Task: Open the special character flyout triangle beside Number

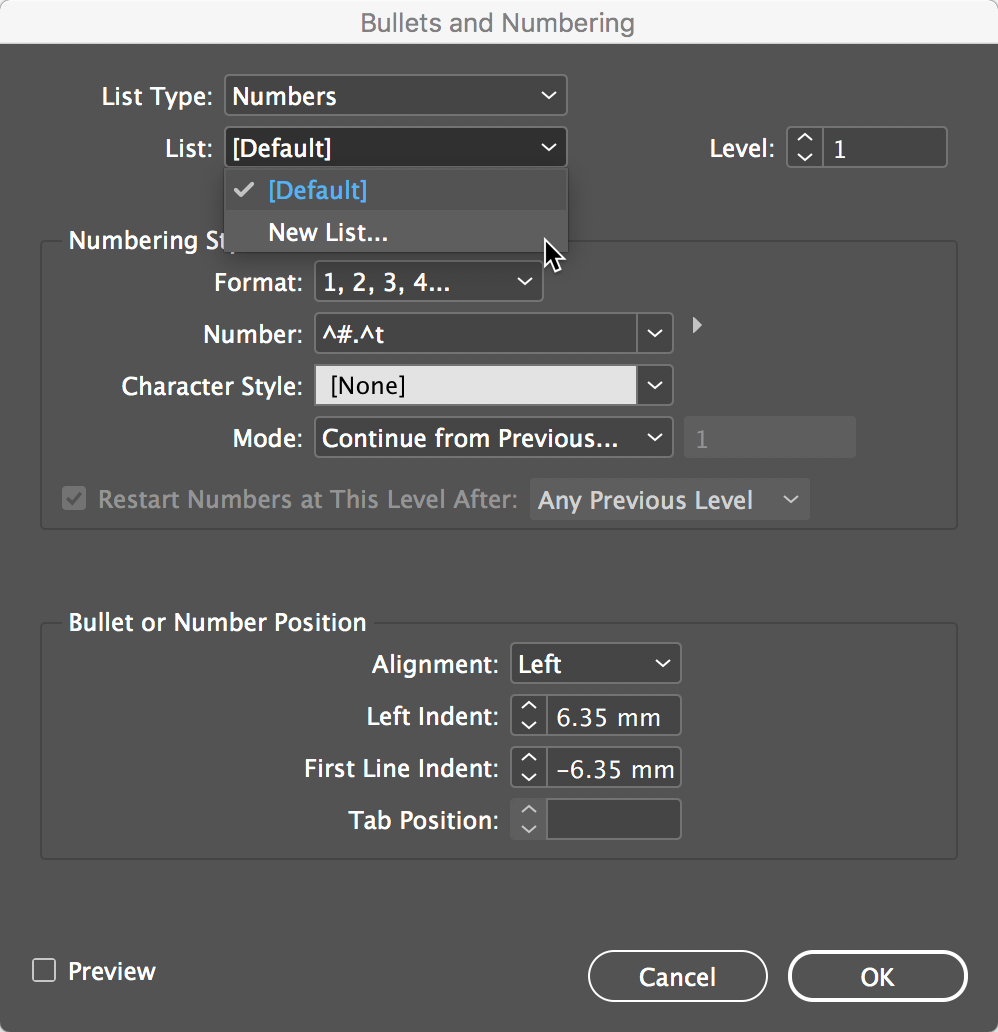Action: coord(697,325)
